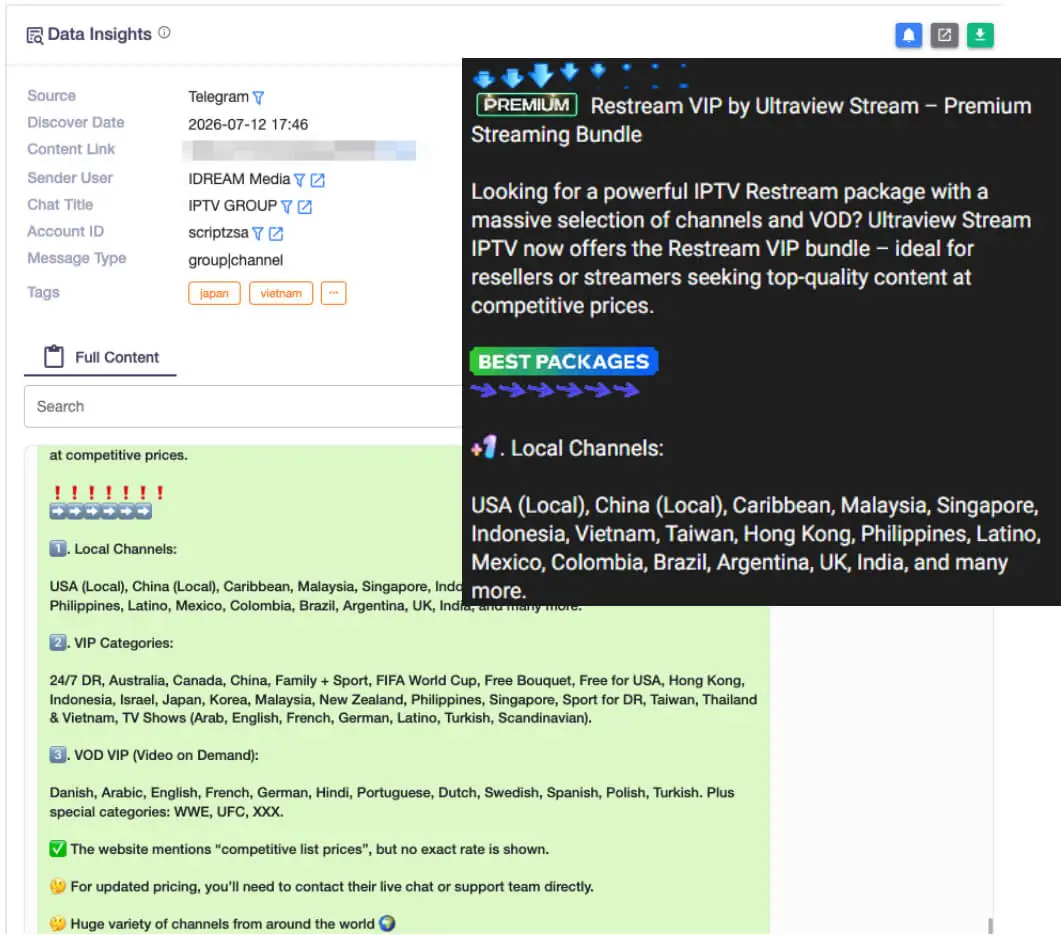Click the 'Danish, Arabic, English' VOD language list
The height and width of the screenshot is (935, 1061).
392,802
